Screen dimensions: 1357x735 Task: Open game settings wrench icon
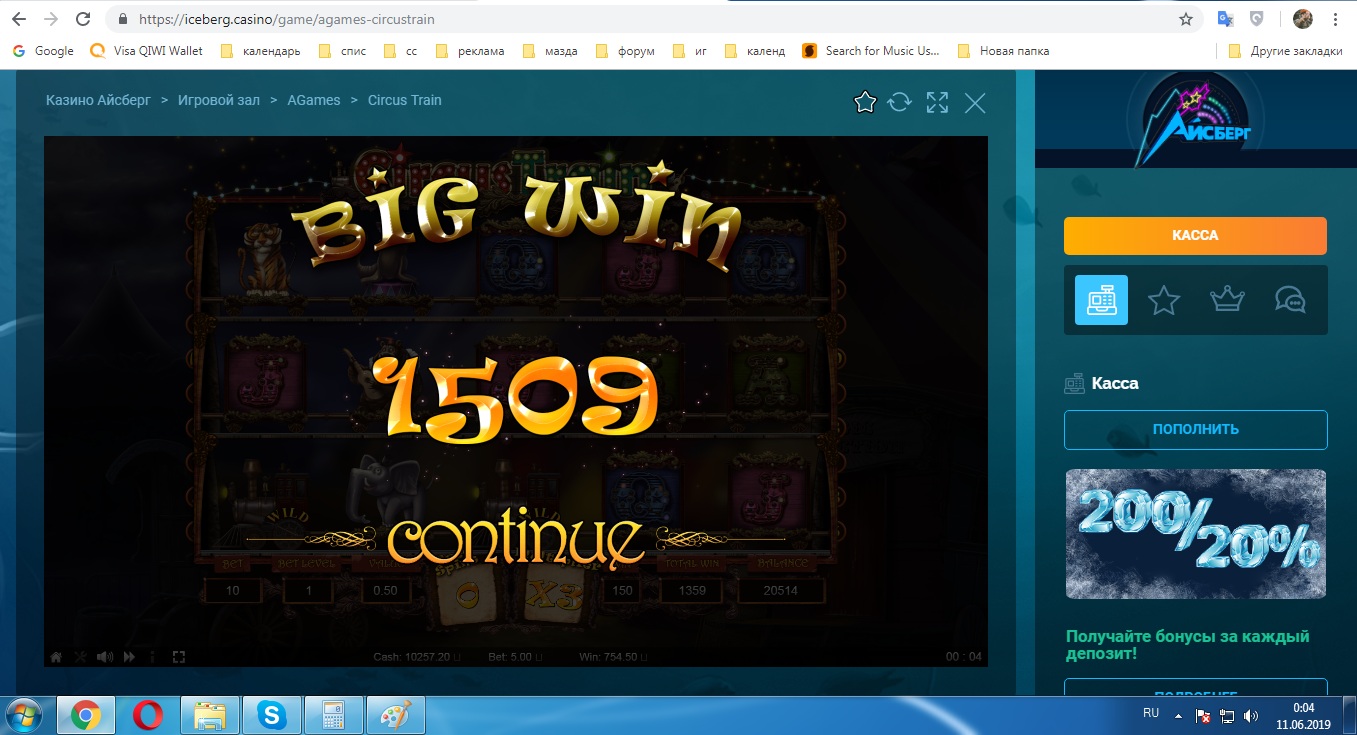(81, 657)
